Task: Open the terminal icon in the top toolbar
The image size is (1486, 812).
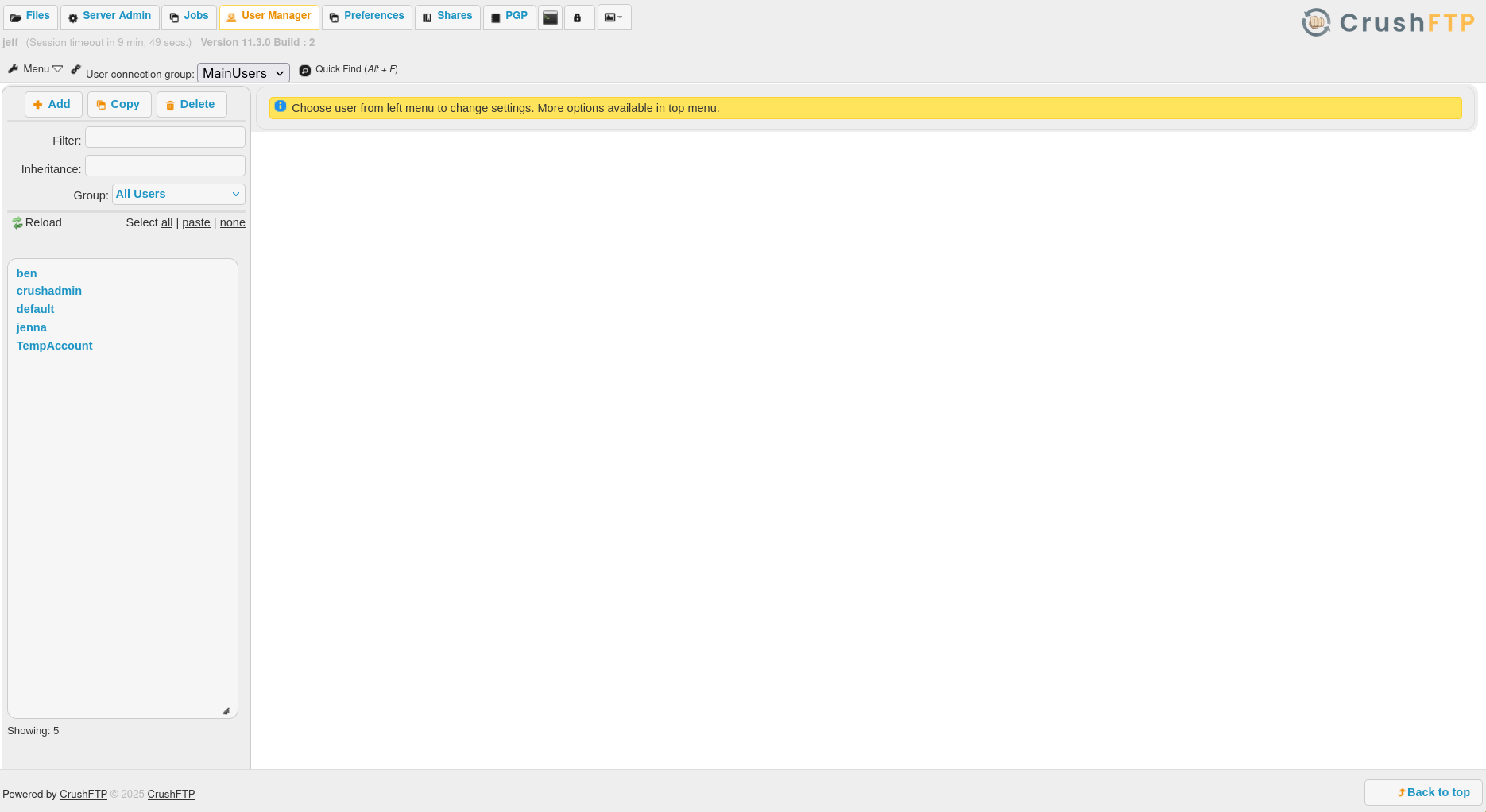Action: click(x=550, y=17)
